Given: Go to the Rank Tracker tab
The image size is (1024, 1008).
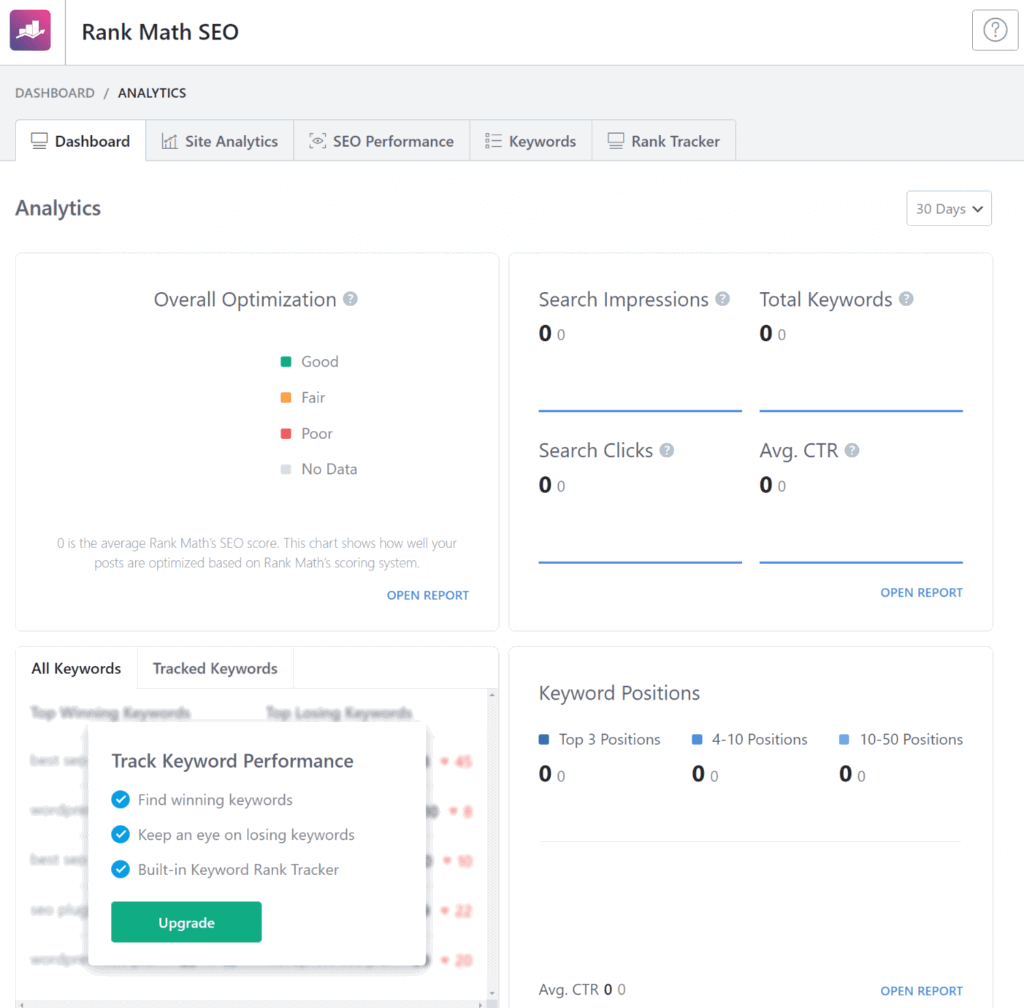Looking at the screenshot, I should pyautogui.click(x=663, y=141).
